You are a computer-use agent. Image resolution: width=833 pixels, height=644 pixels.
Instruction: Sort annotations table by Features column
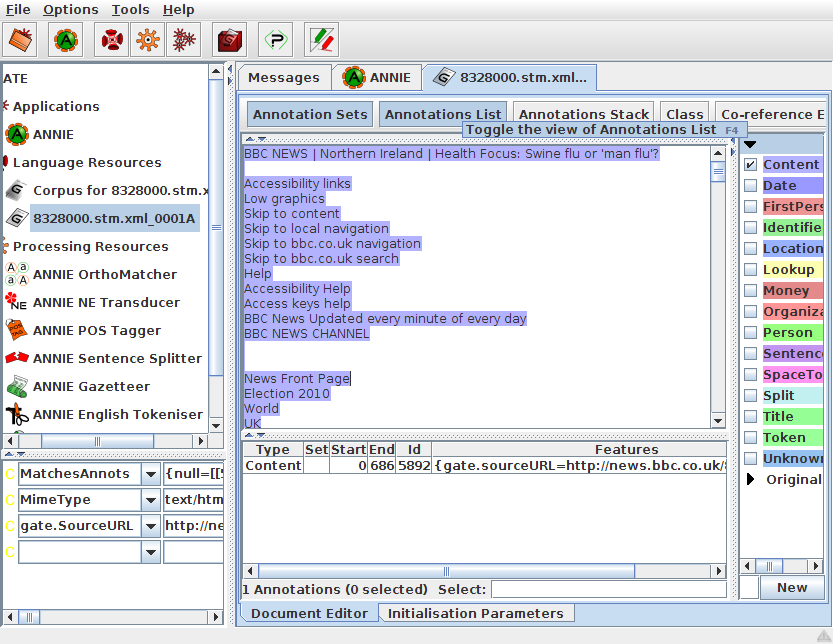pyautogui.click(x=579, y=450)
